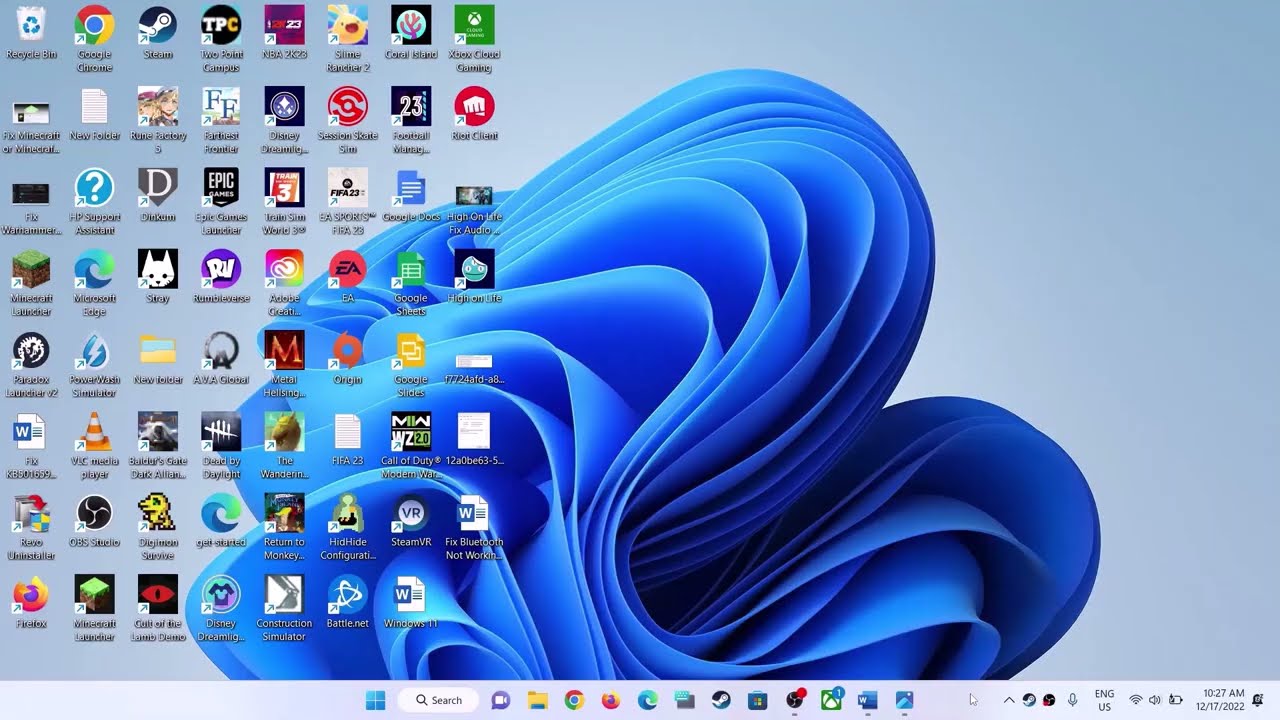The height and width of the screenshot is (720, 1280).
Task: Select the High On Life Fix Audio file
Action: (474, 209)
